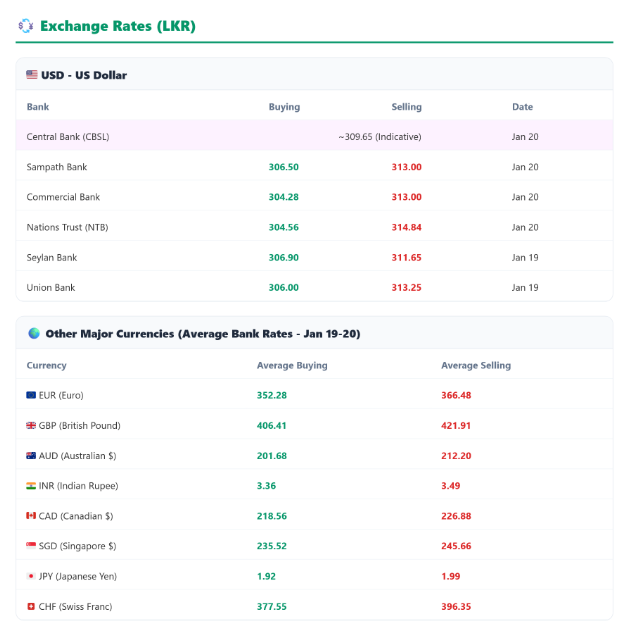627x625 pixels.
Task: Click the Australian flag icon
Action: (32, 455)
